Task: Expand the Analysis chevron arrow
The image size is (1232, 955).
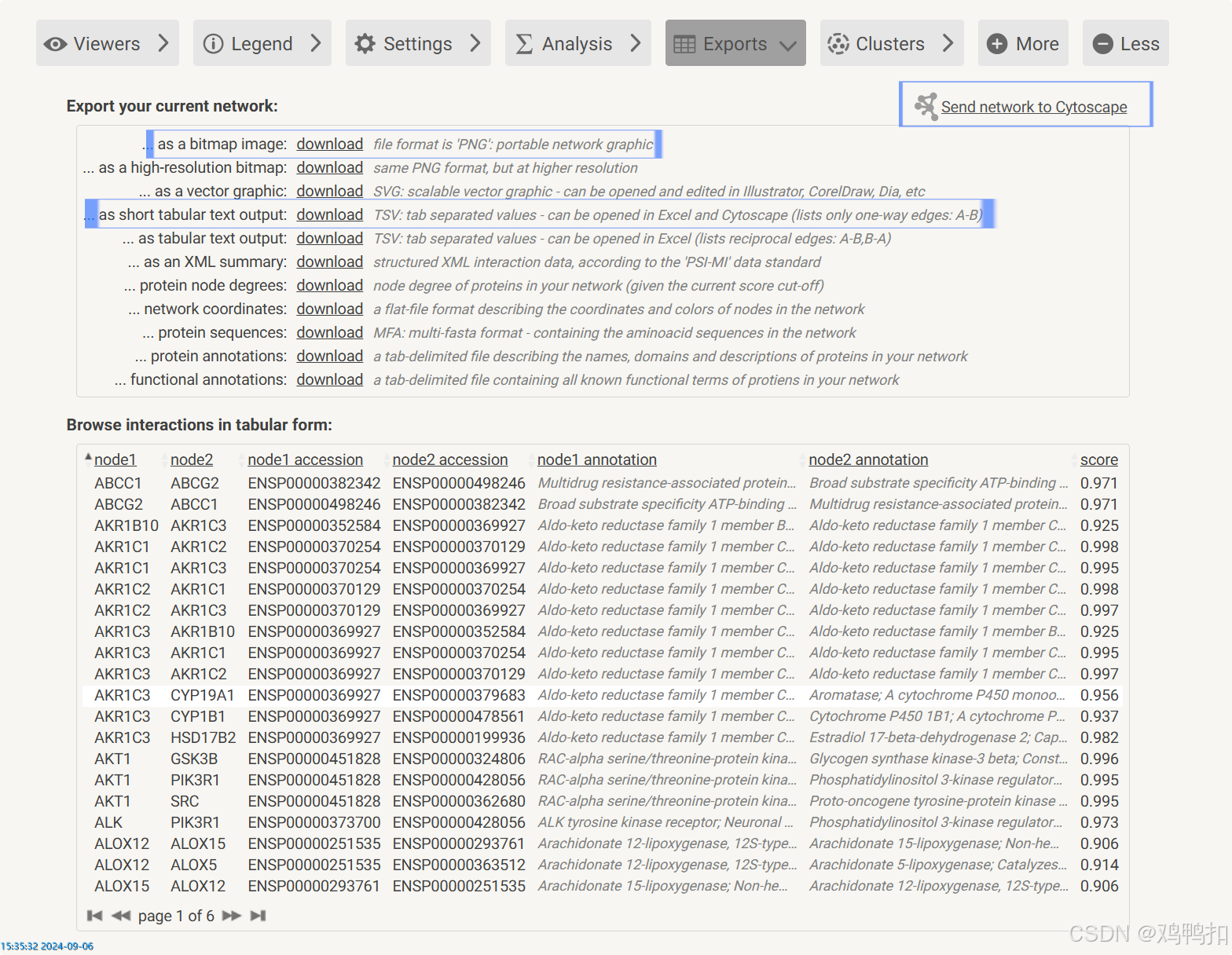Action: pos(636,43)
